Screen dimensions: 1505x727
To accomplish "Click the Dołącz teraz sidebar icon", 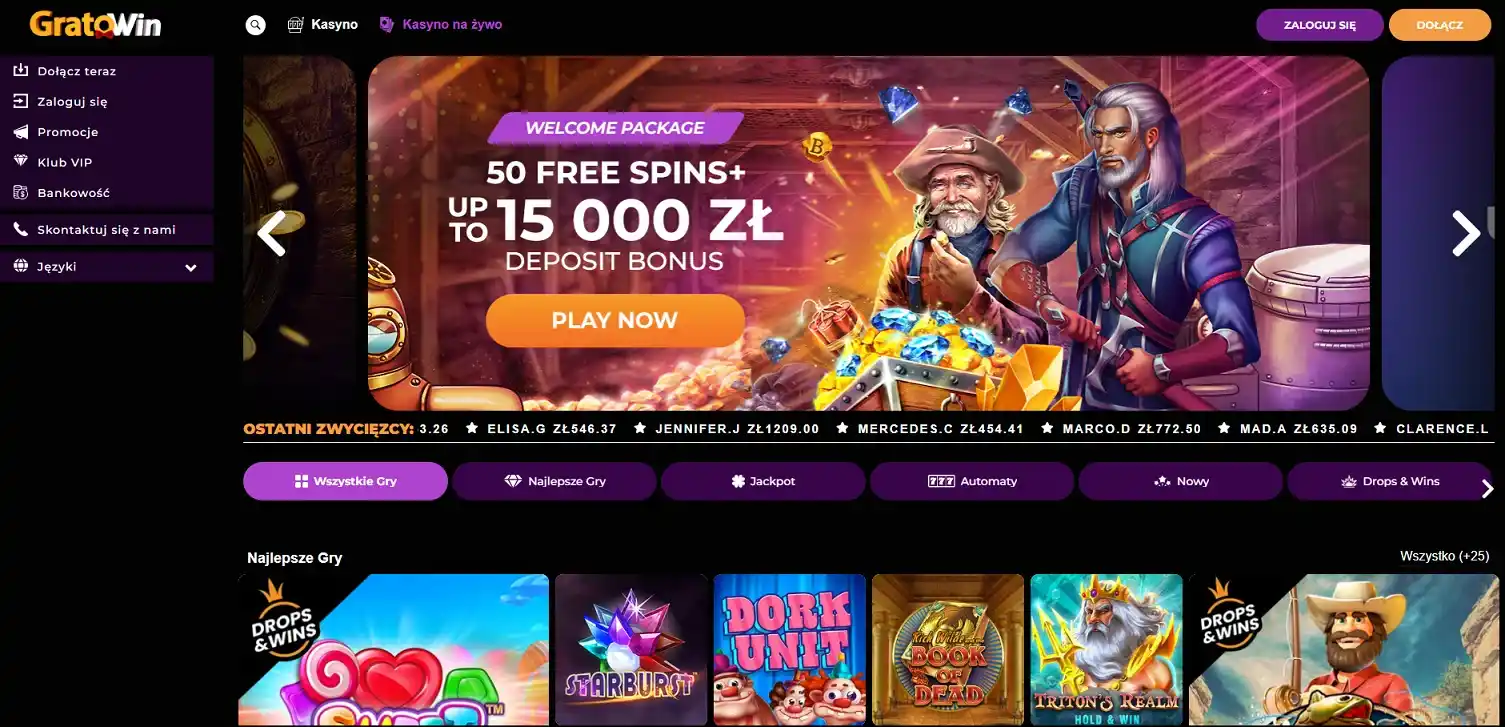I will pyautogui.click(x=20, y=71).
